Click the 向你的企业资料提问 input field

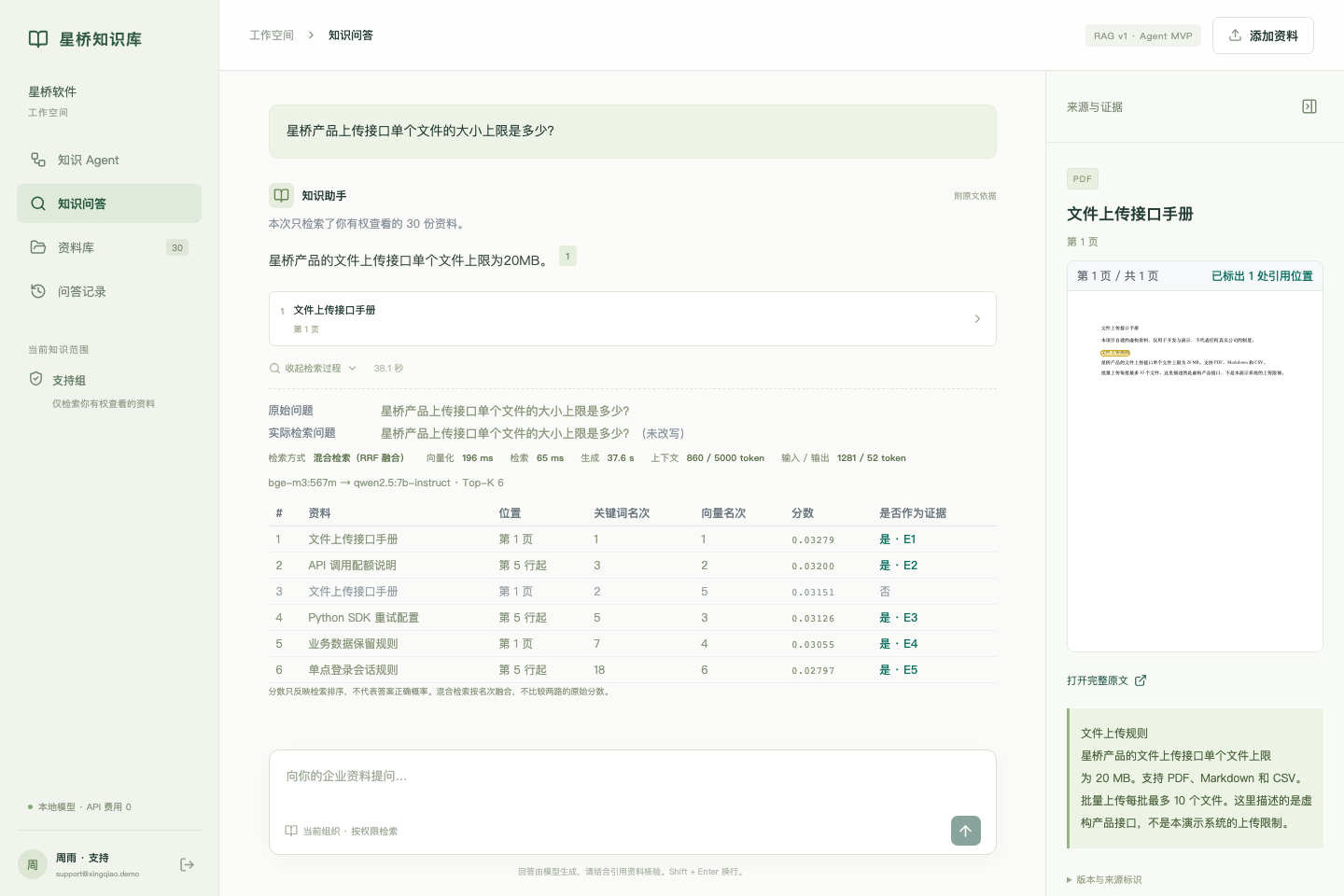pos(633,777)
